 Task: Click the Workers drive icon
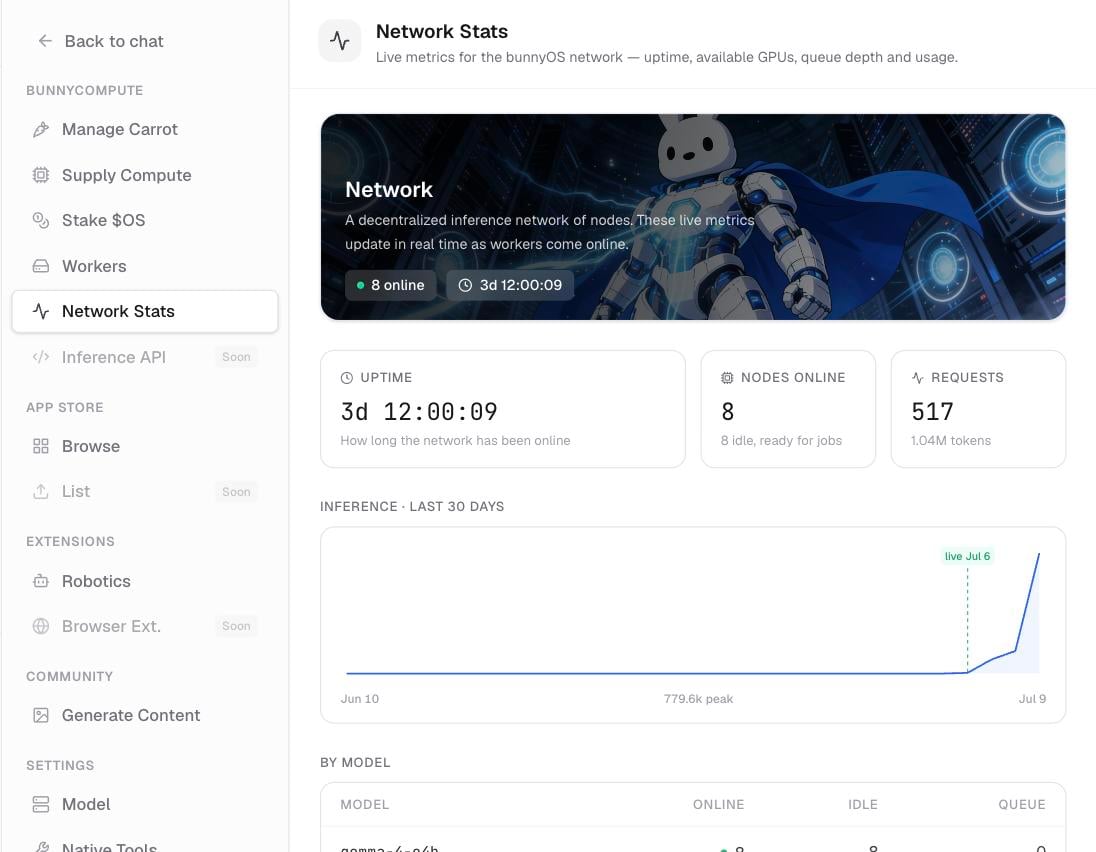(41, 266)
